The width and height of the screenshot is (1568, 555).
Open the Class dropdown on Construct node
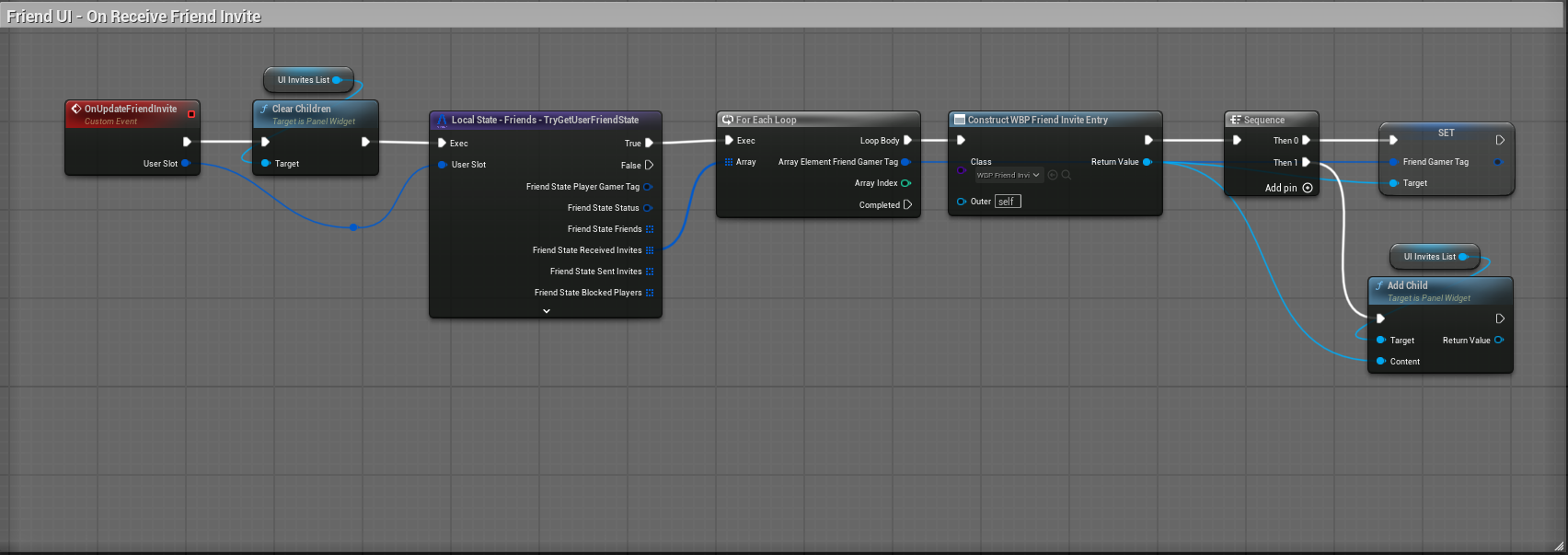tap(1009, 175)
